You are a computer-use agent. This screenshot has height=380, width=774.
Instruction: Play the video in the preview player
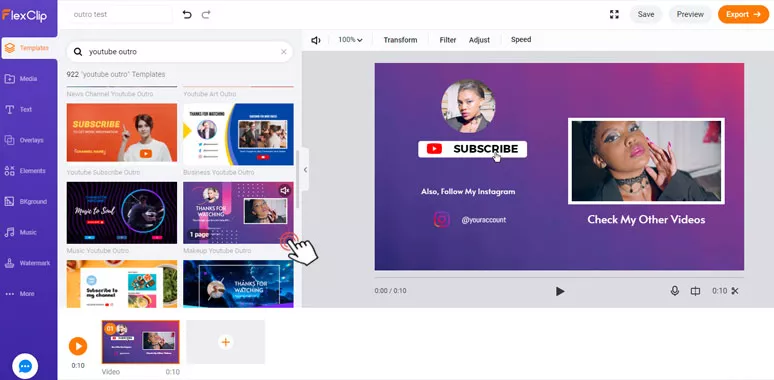[559, 291]
